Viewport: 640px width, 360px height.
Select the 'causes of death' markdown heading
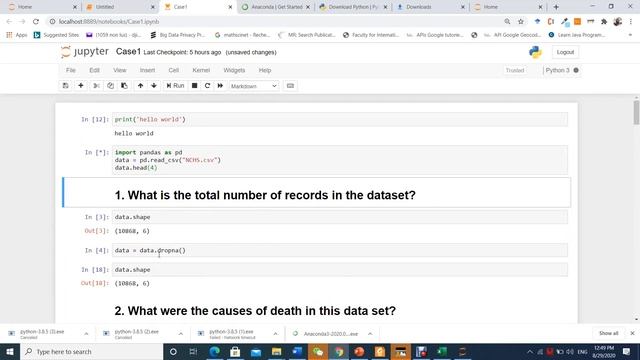[255, 311]
